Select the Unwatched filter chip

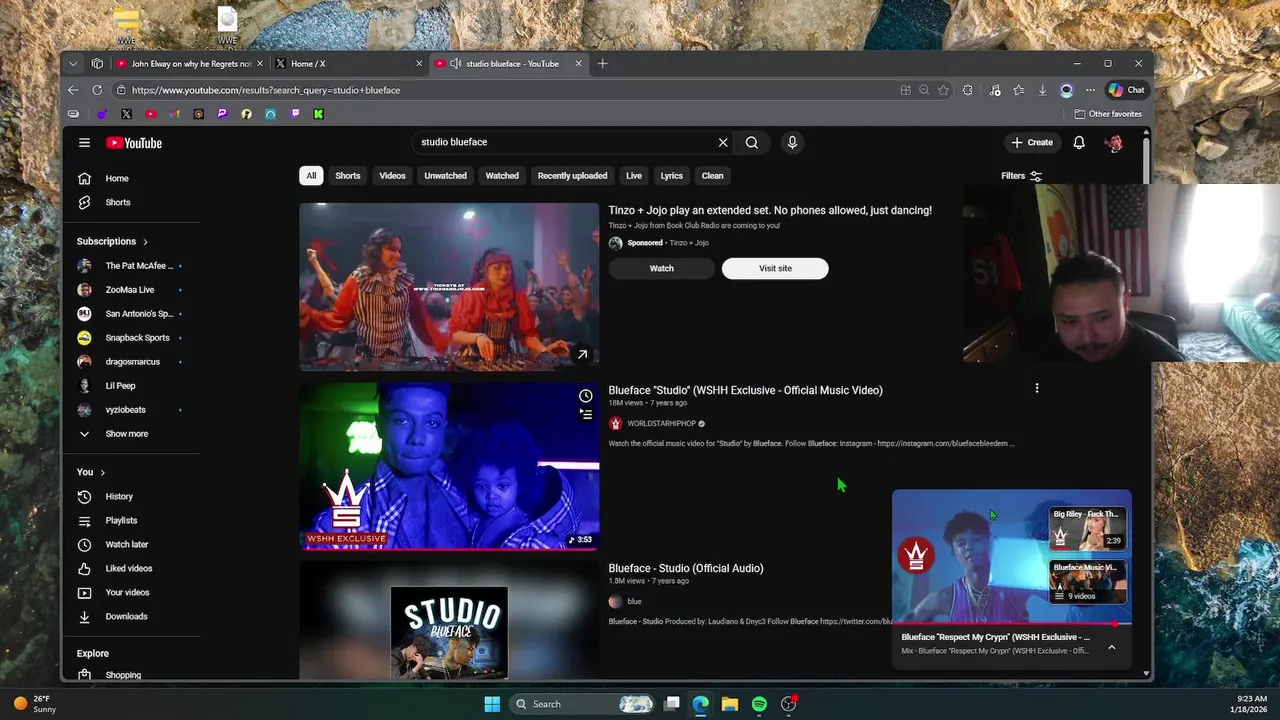click(x=445, y=176)
